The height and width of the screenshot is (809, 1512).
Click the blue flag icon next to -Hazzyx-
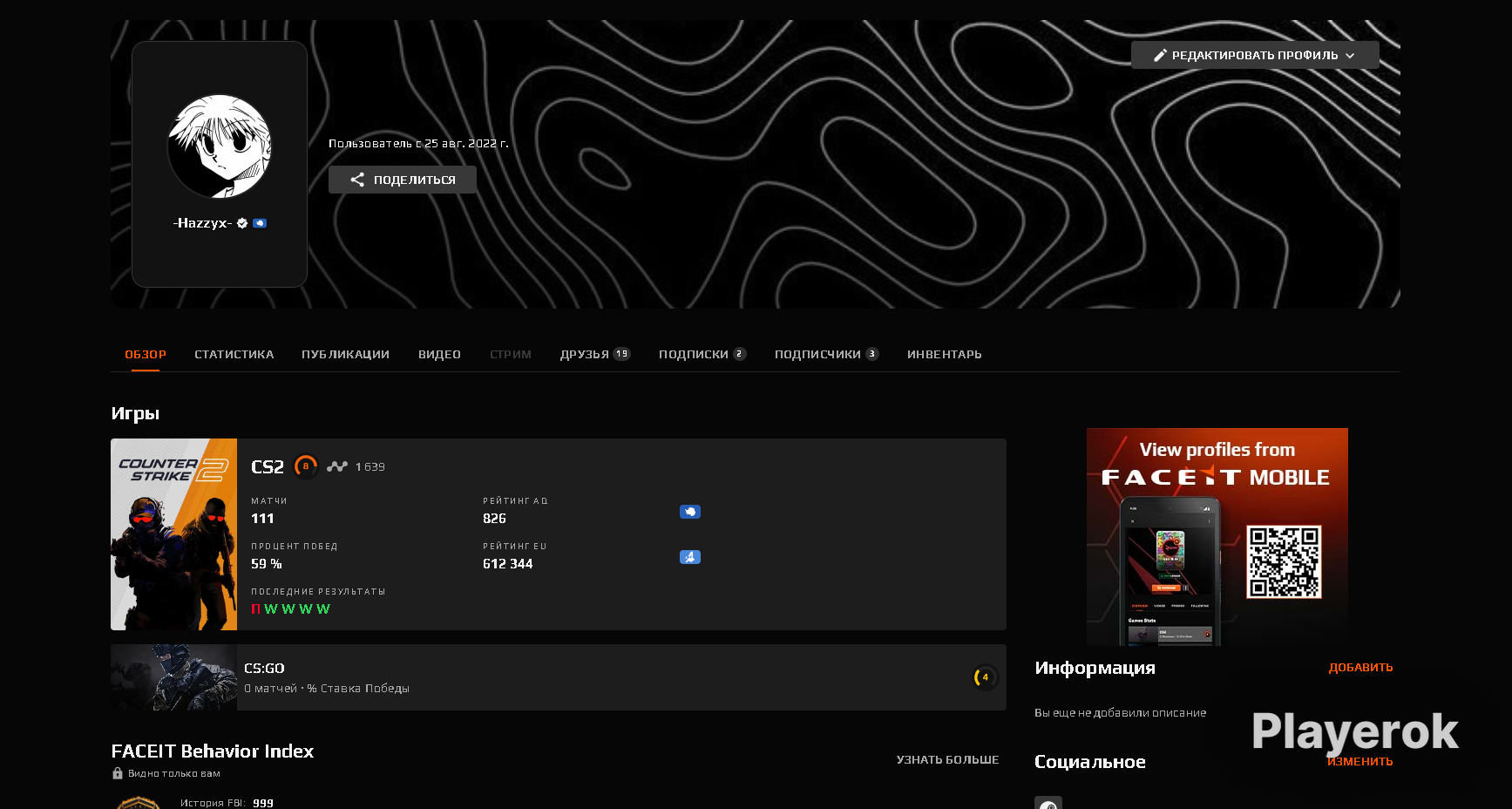(260, 223)
